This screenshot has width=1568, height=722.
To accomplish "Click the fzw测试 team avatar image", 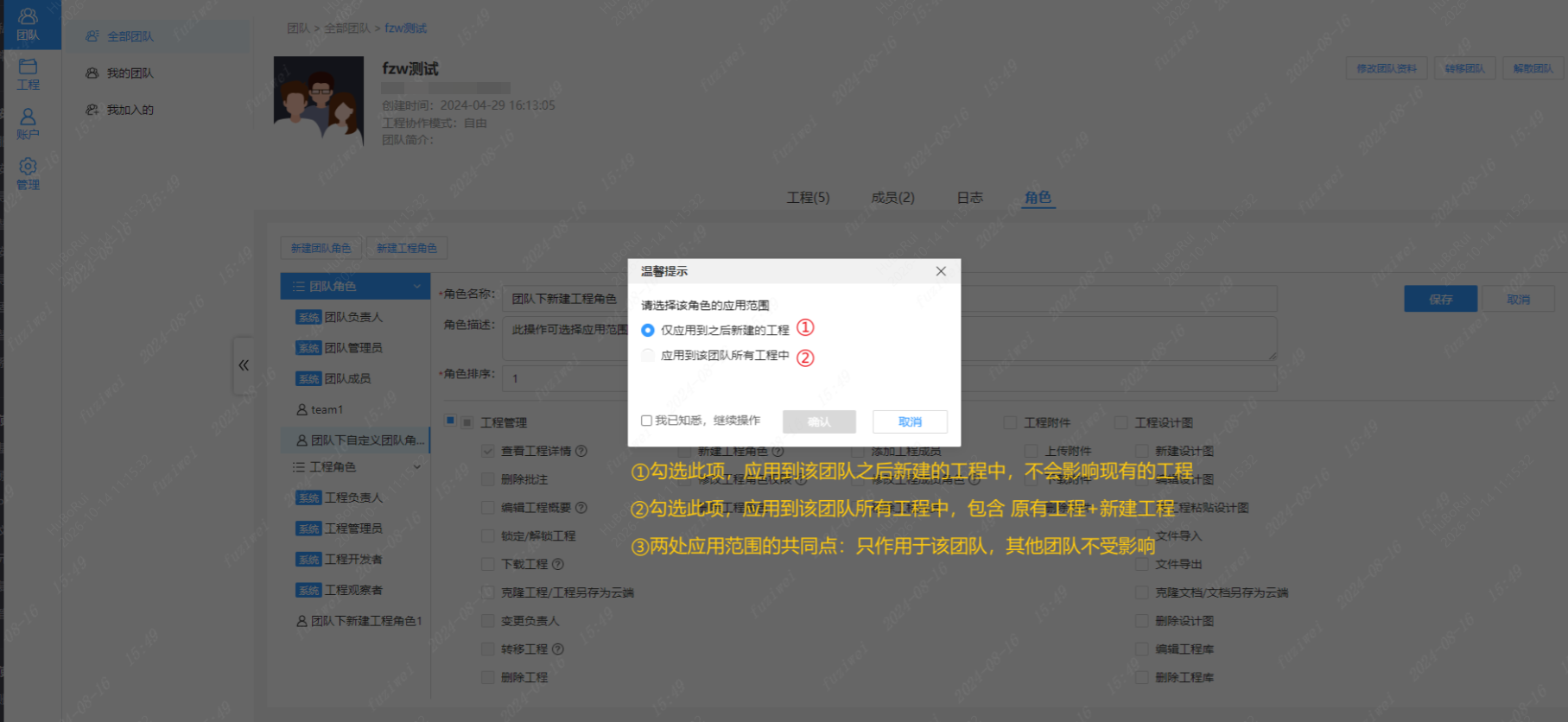I will click(319, 101).
